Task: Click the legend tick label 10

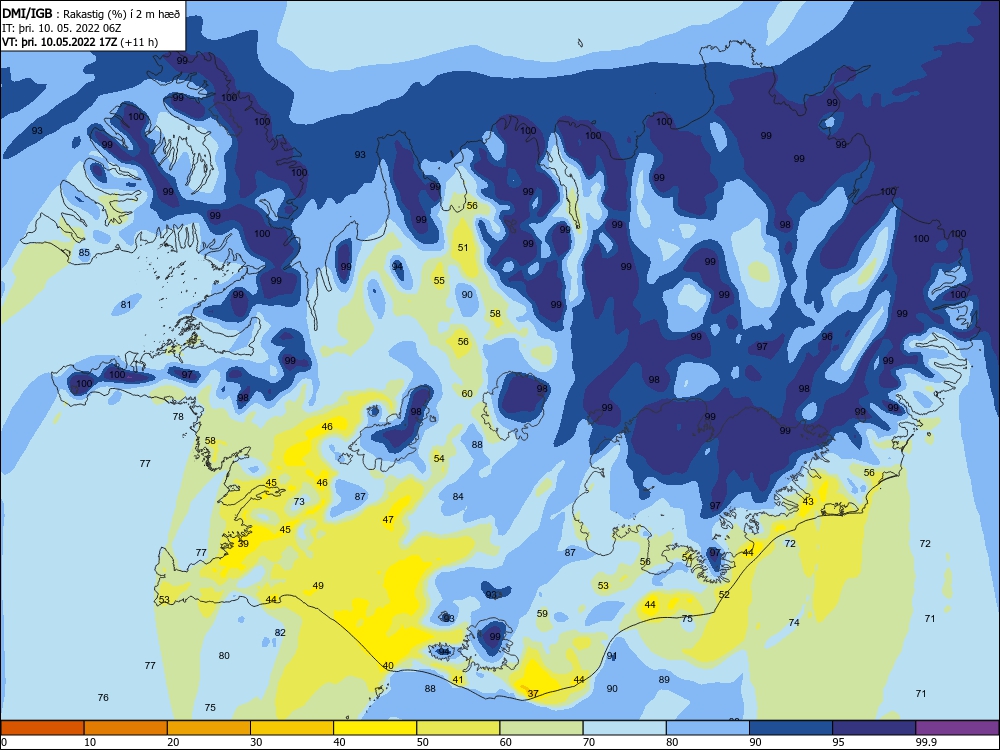Action: [x=90, y=742]
